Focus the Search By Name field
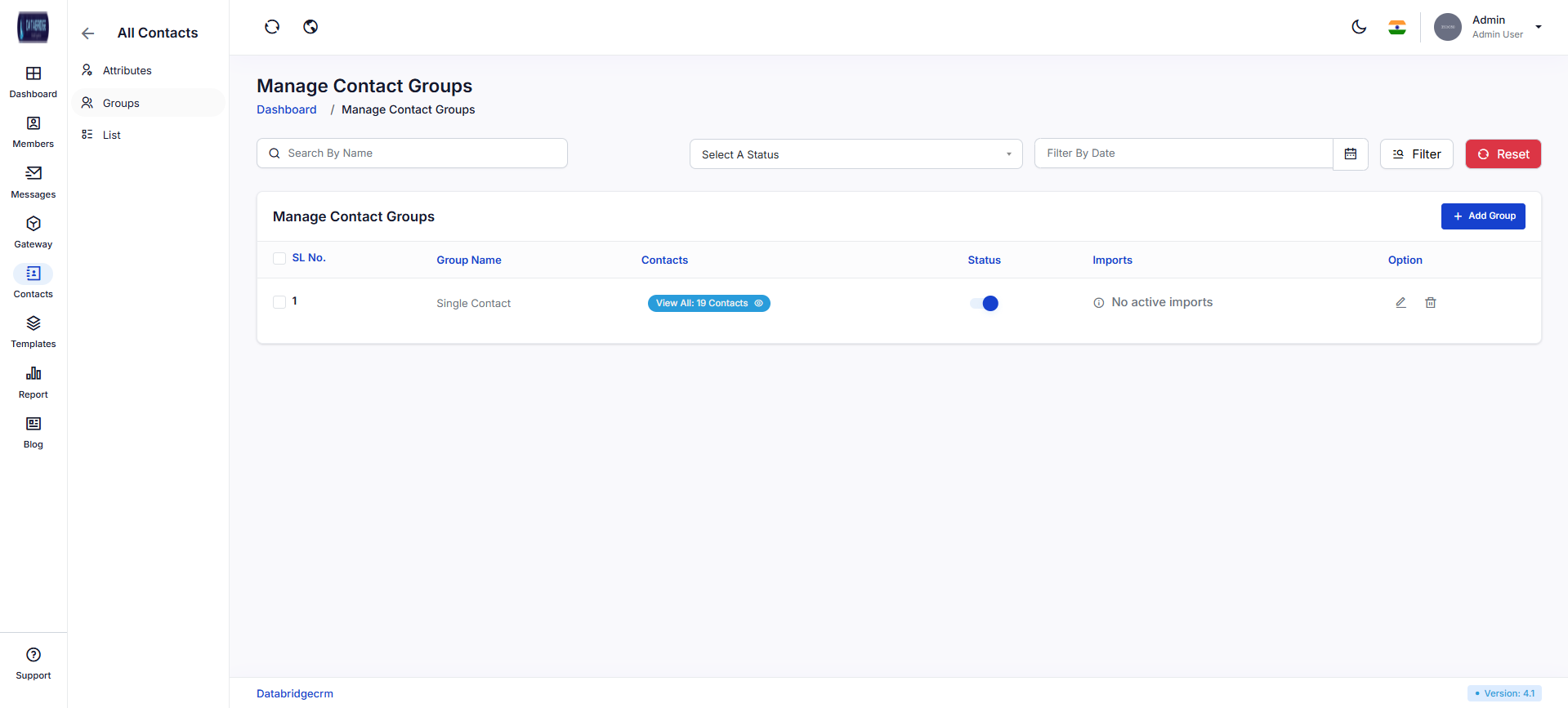Screen dimensions: 1568x708 (412, 154)
